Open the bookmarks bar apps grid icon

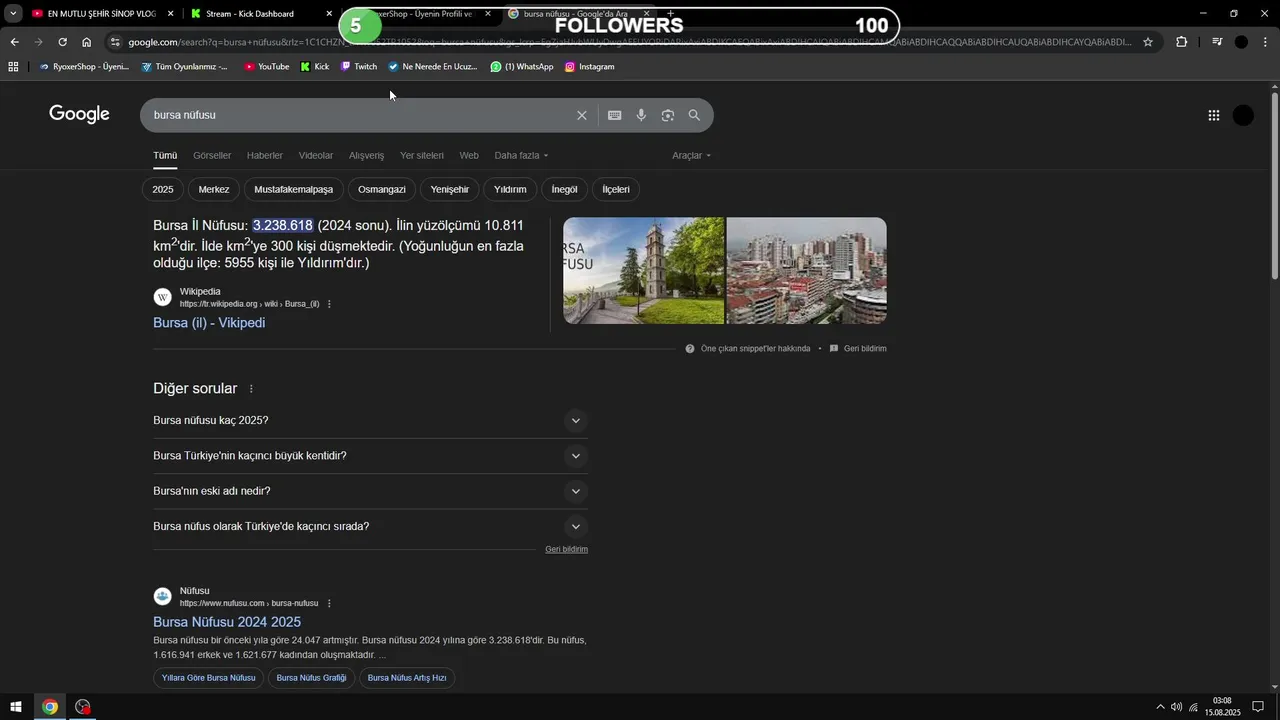[x=13, y=67]
